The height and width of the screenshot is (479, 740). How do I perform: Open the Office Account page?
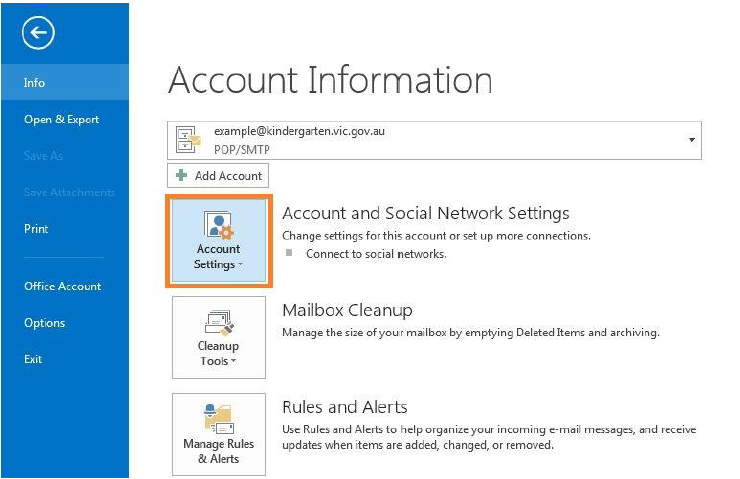(x=62, y=286)
